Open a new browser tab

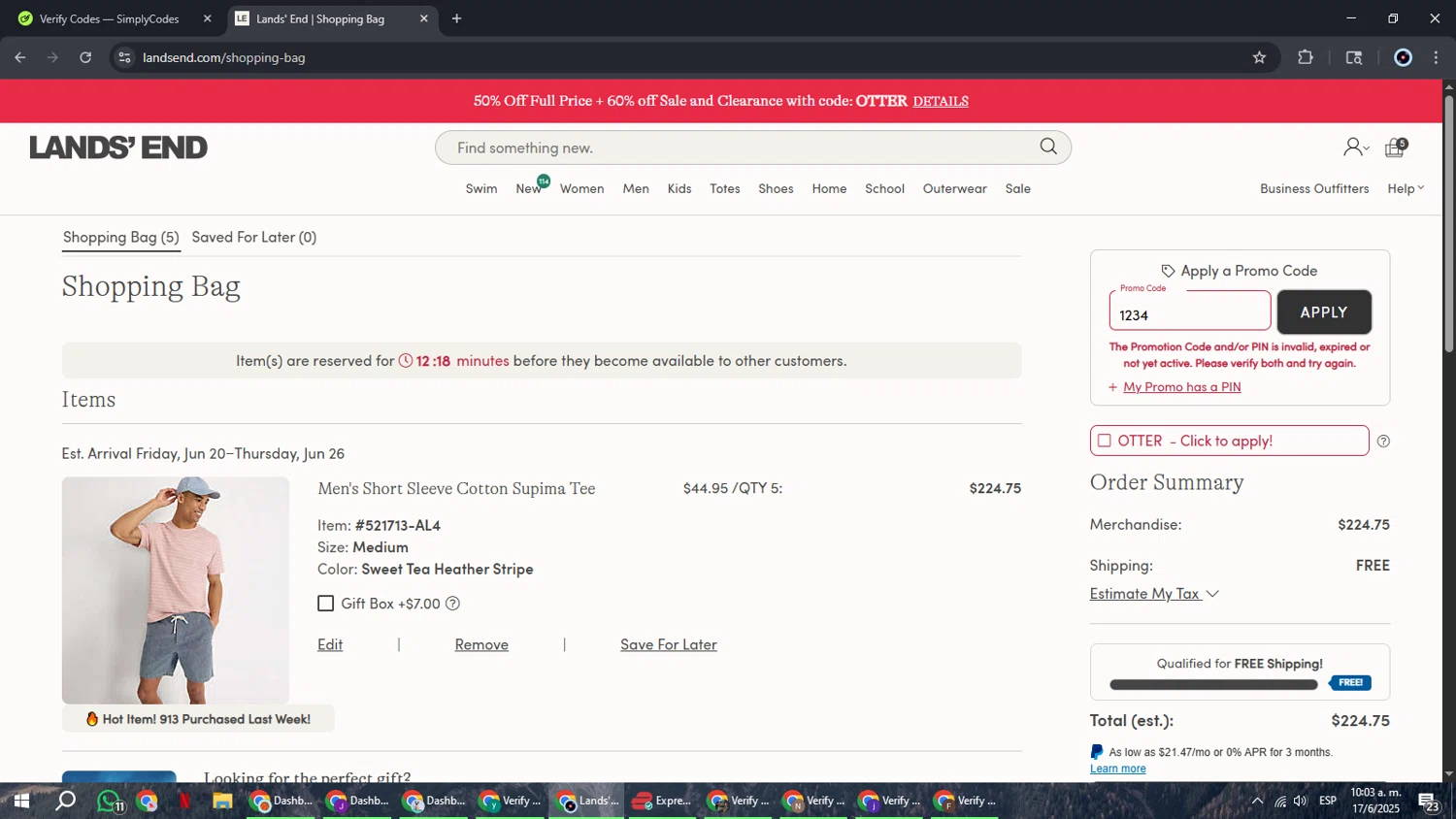coord(456,18)
